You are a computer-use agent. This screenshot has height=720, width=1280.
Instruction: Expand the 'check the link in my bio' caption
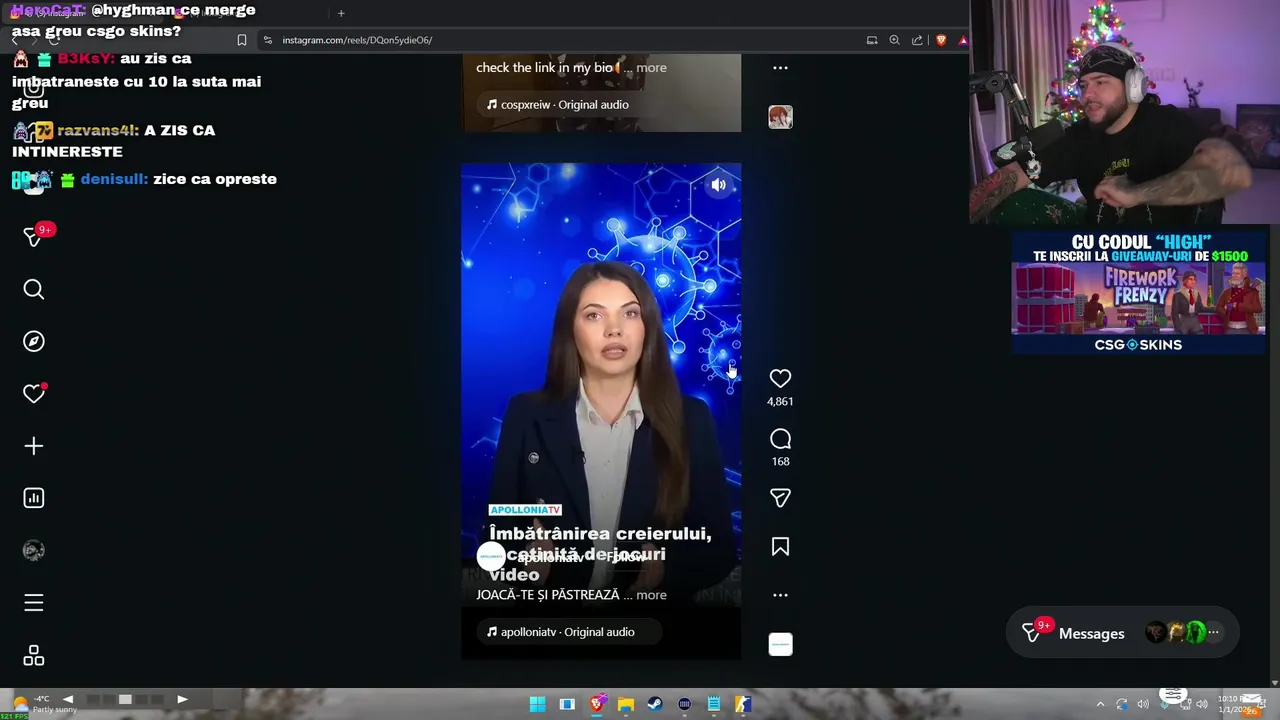pyautogui.click(x=651, y=68)
